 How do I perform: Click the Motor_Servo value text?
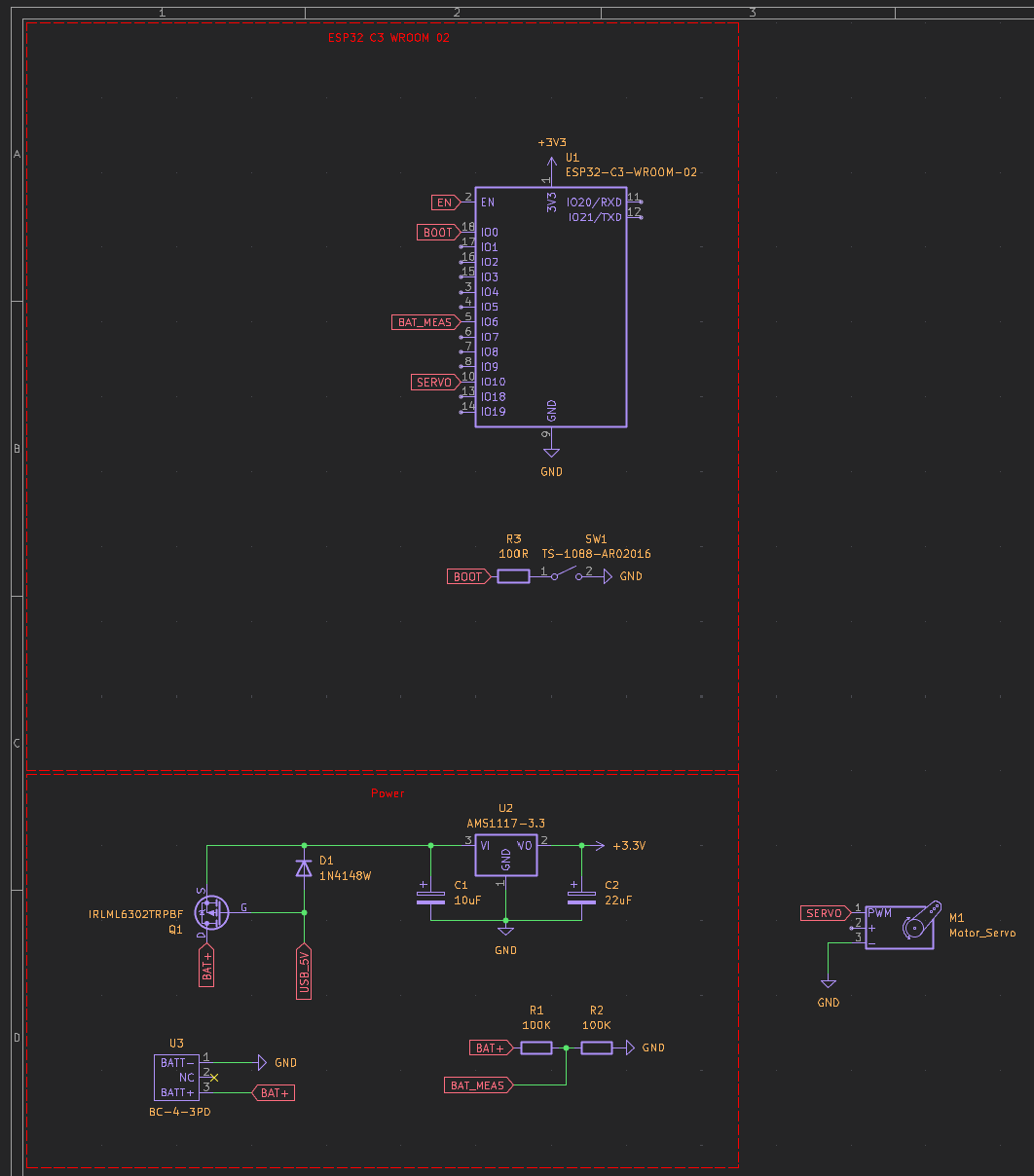(982, 933)
